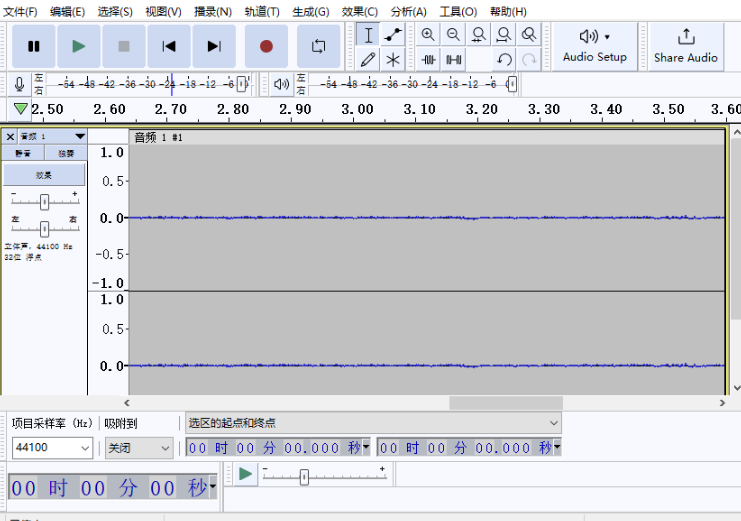Open the 效果(C) menu
The height and width of the screenshot is (521, 741).
coord(360,11)
